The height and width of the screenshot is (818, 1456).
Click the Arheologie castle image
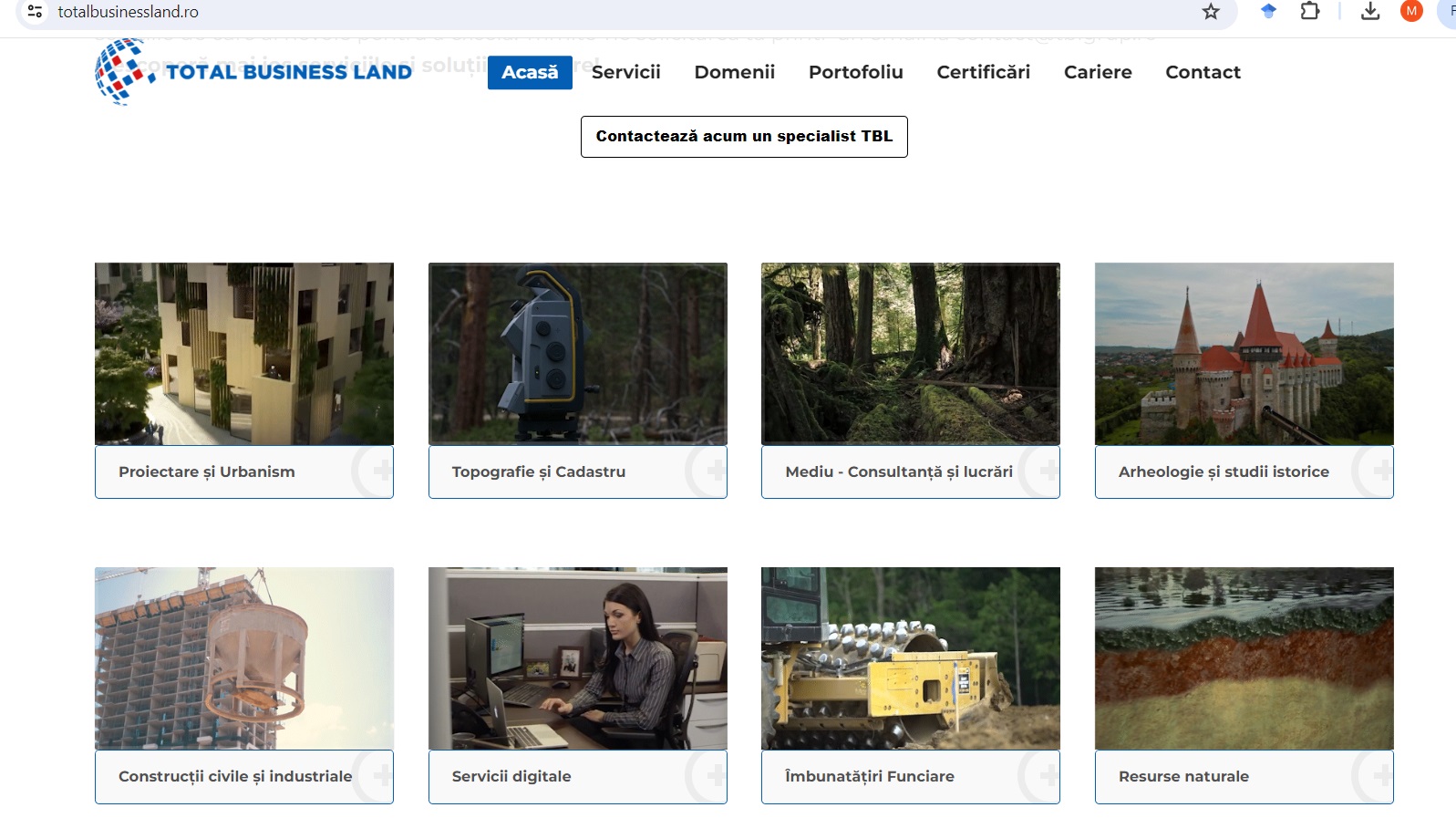coord(1244,354)
